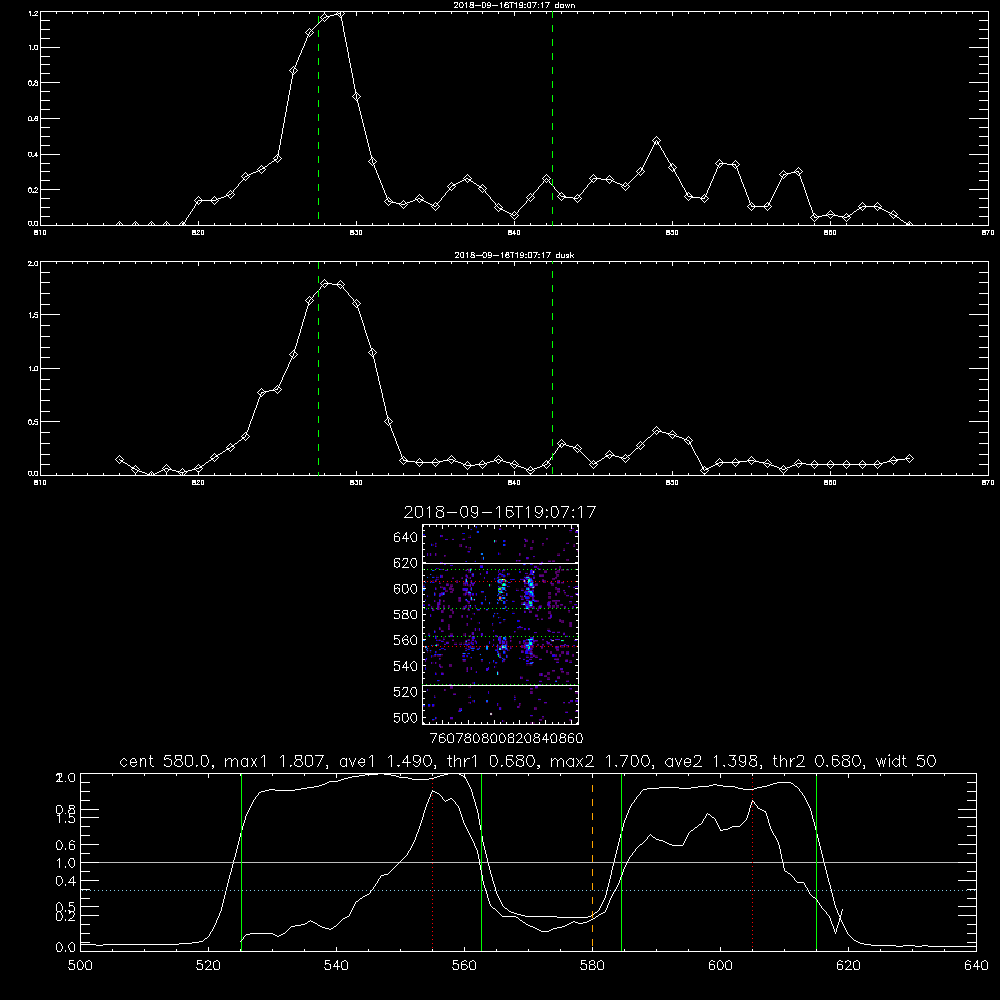The image size is (1000, 1000).
Task: Click the left green dashed line in dawn plot
Action: (318, 118)
